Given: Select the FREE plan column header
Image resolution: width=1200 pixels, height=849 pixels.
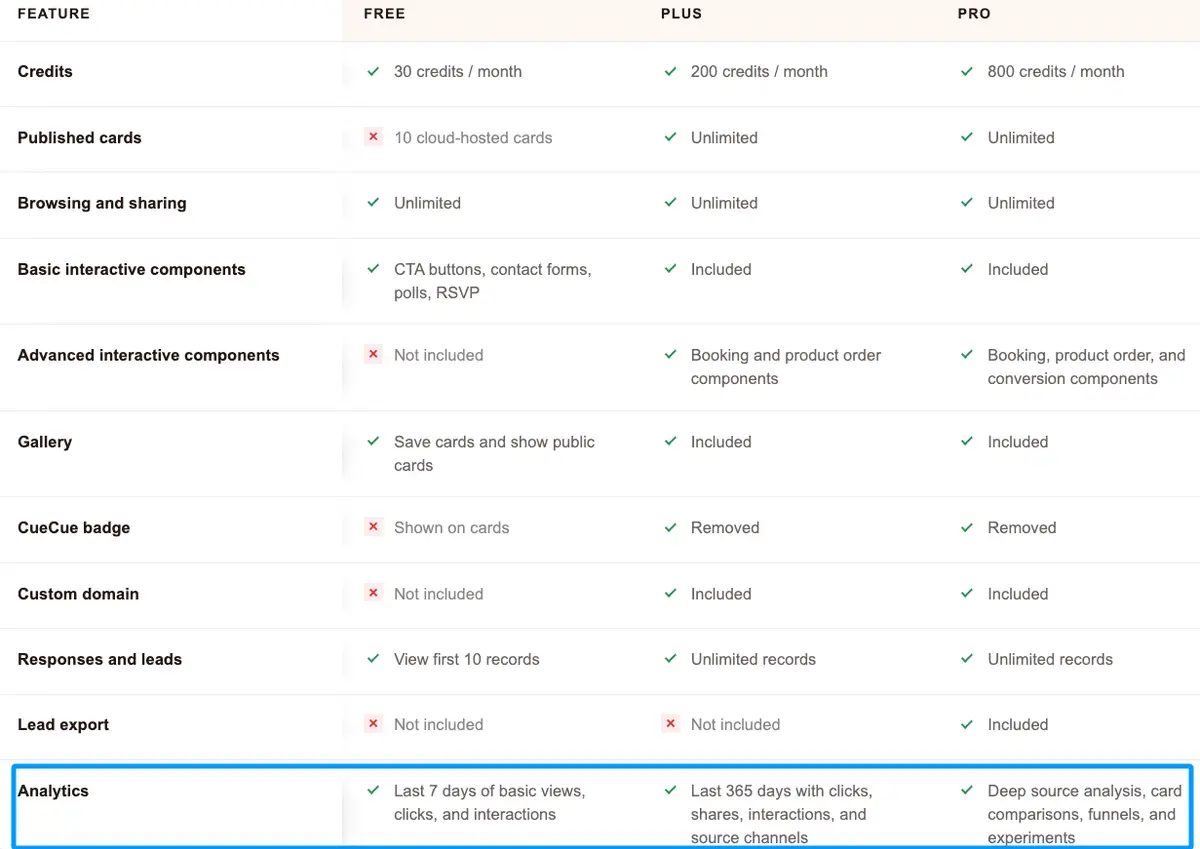Looking at the screenshot, I should click(385, 14).
